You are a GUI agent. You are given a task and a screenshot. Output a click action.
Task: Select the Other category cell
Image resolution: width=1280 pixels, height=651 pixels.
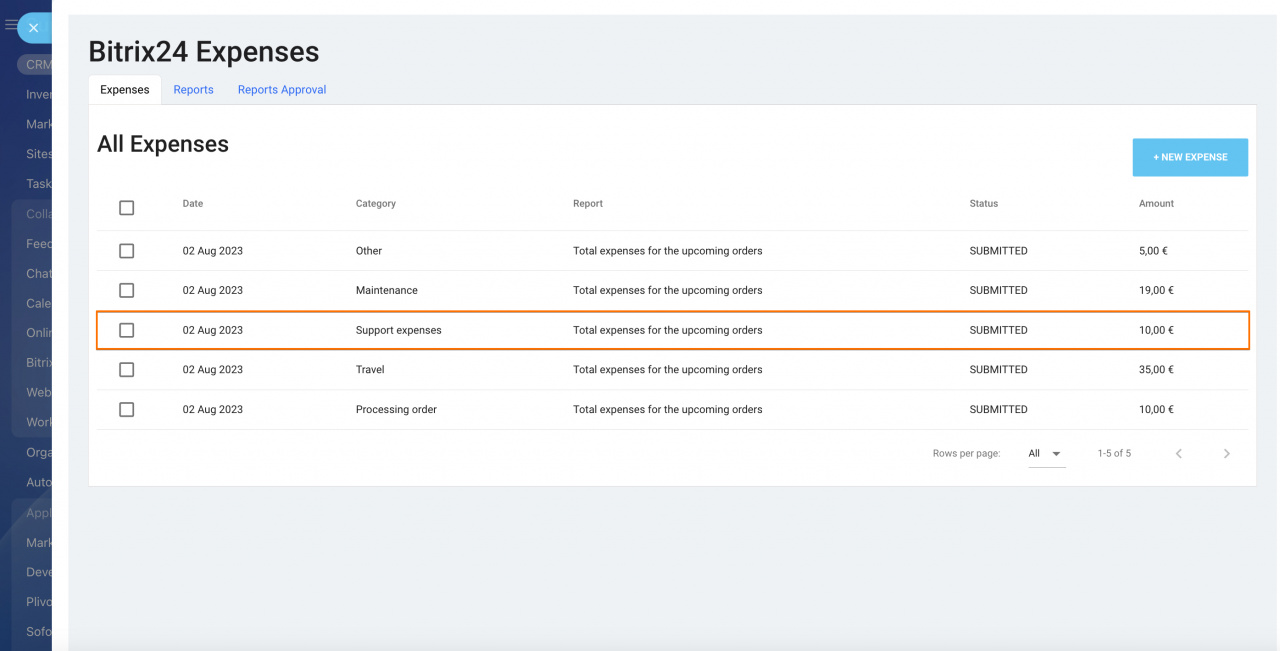pos(369,251)
